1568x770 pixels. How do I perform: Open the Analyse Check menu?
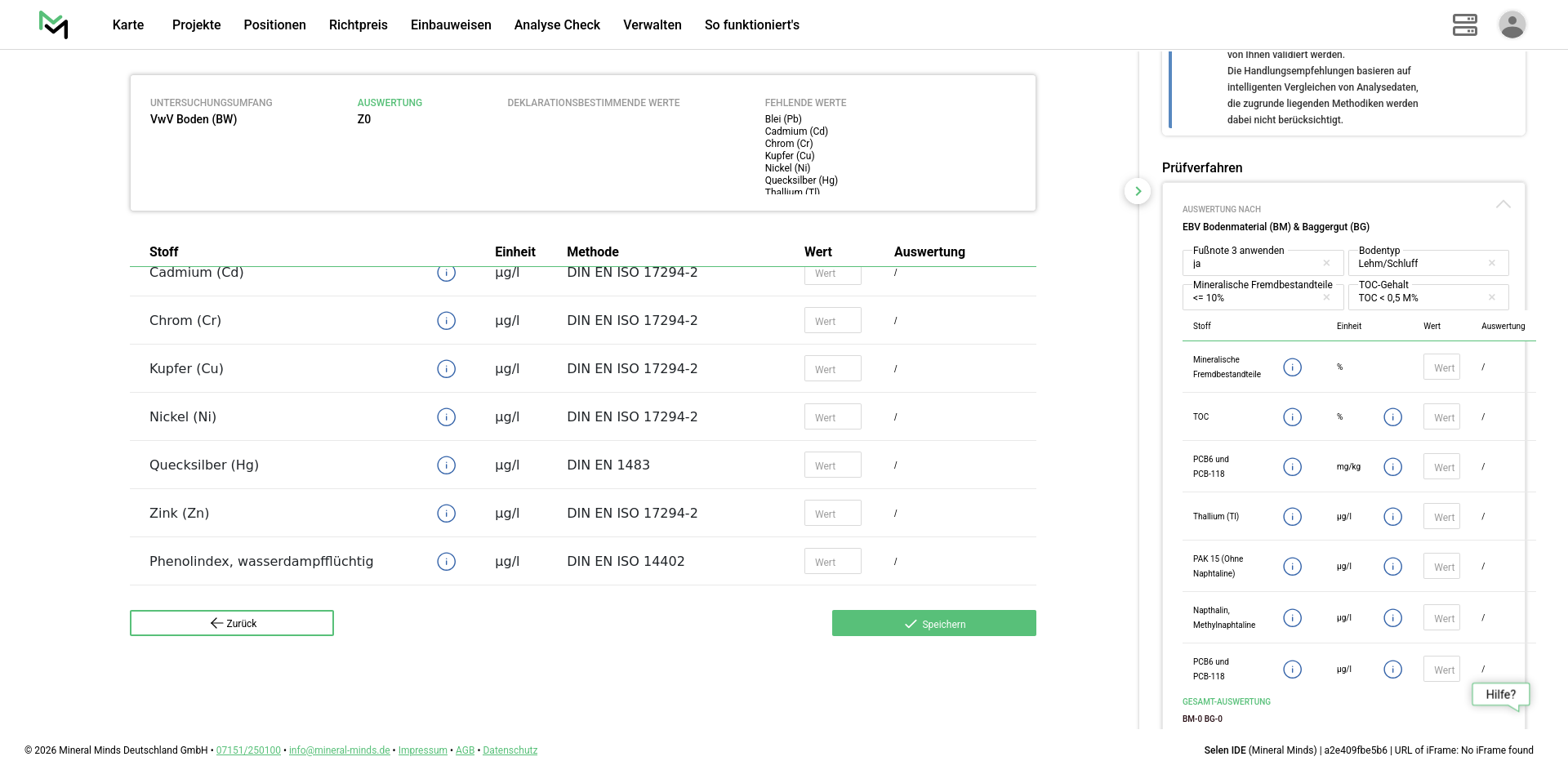click(557, 24)
